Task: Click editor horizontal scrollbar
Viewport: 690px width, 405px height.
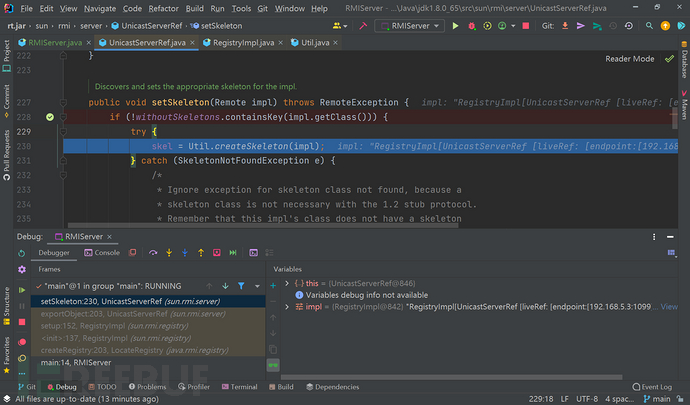Action: click(x=262, y=225)
